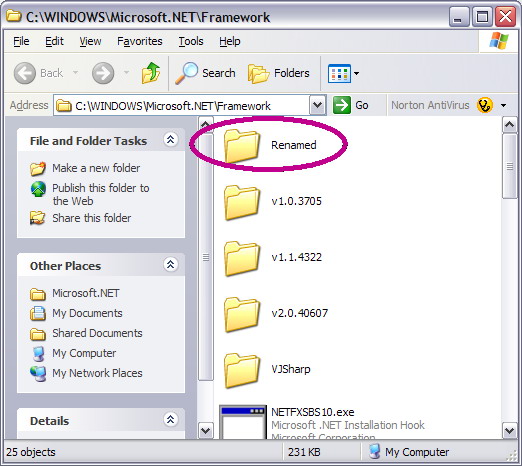
Task: Click in the Address path field
Action: 189,106
